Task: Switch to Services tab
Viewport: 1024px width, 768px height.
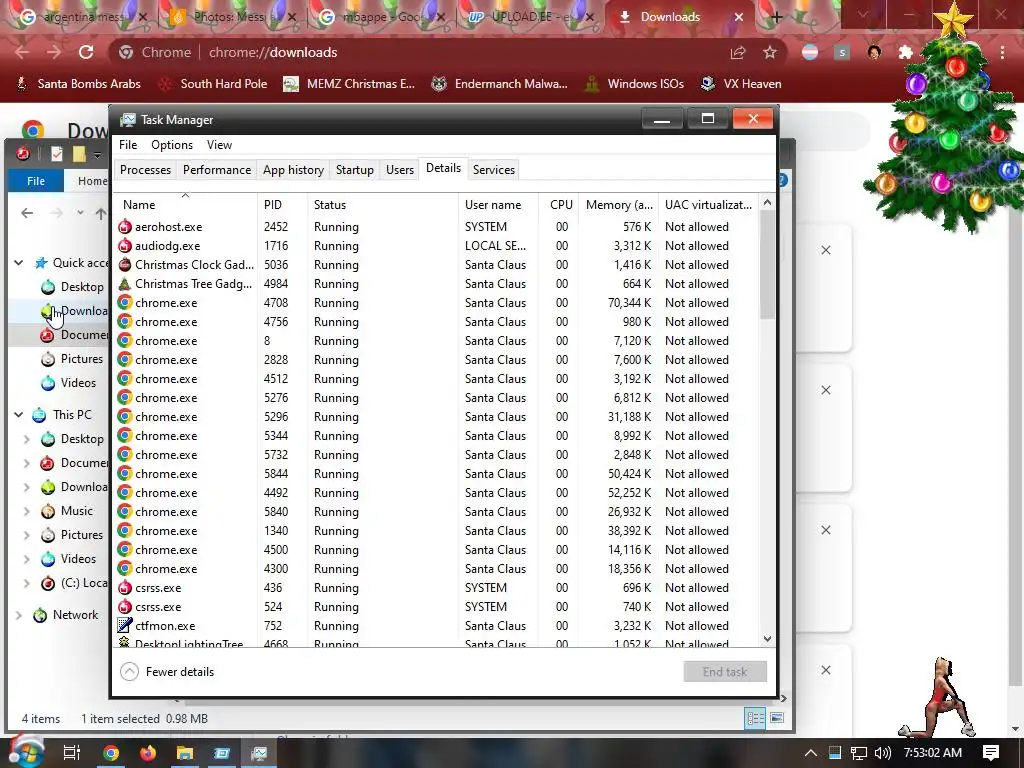Action: 494,170
